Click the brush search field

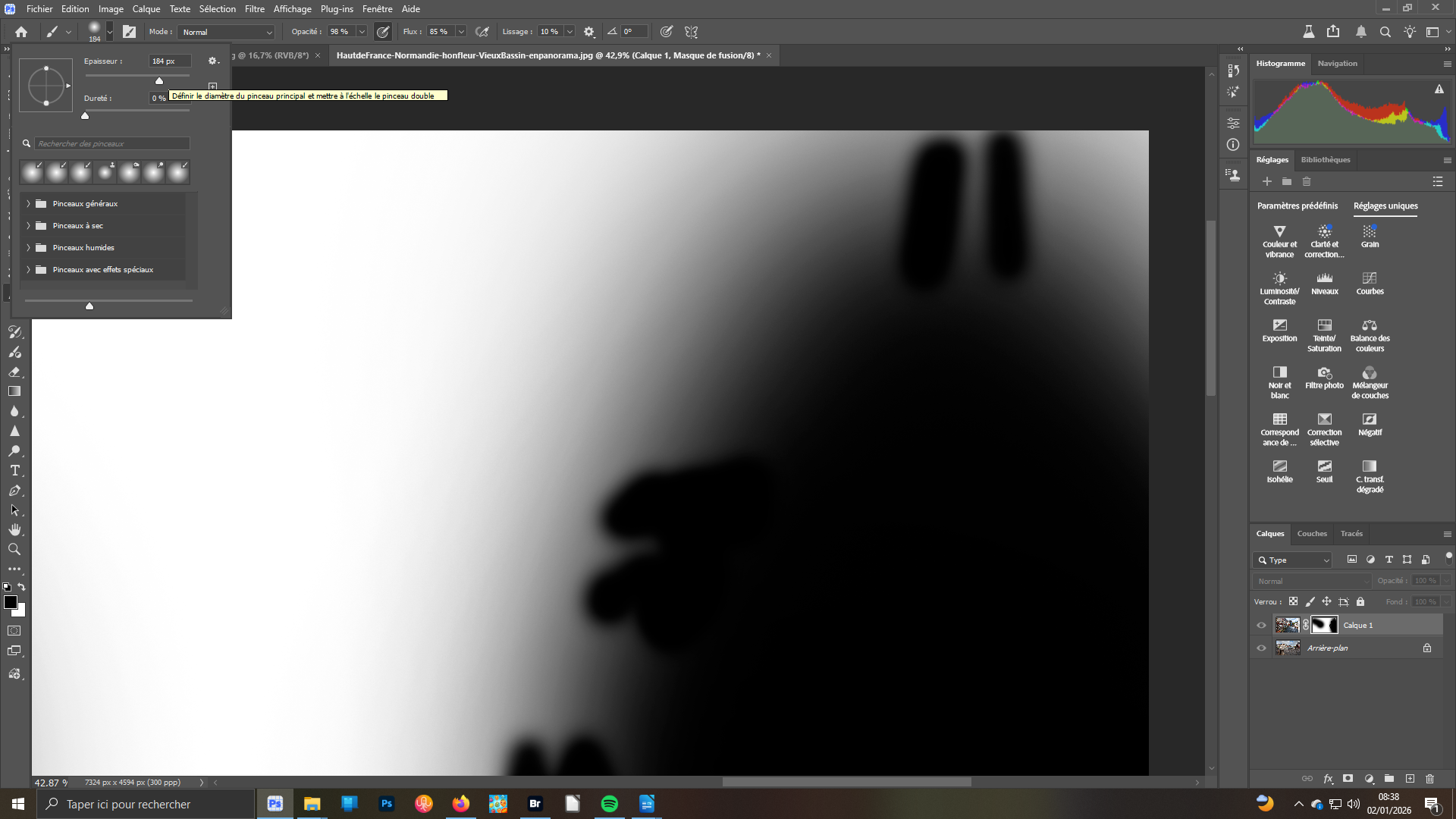[x=111, y=143]
